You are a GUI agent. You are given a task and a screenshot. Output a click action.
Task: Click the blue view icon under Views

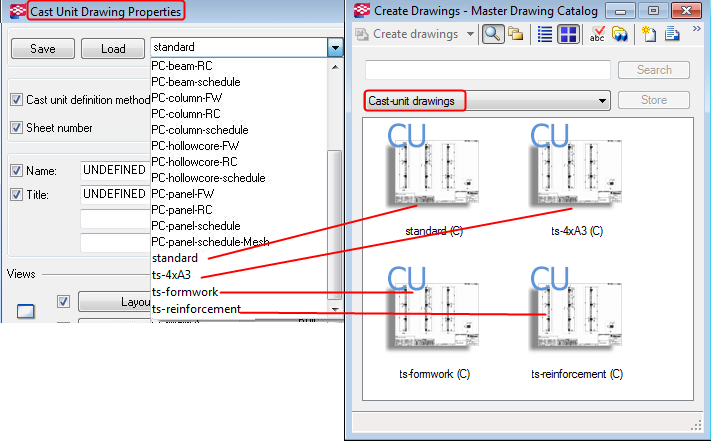click(x=25, y=311)
